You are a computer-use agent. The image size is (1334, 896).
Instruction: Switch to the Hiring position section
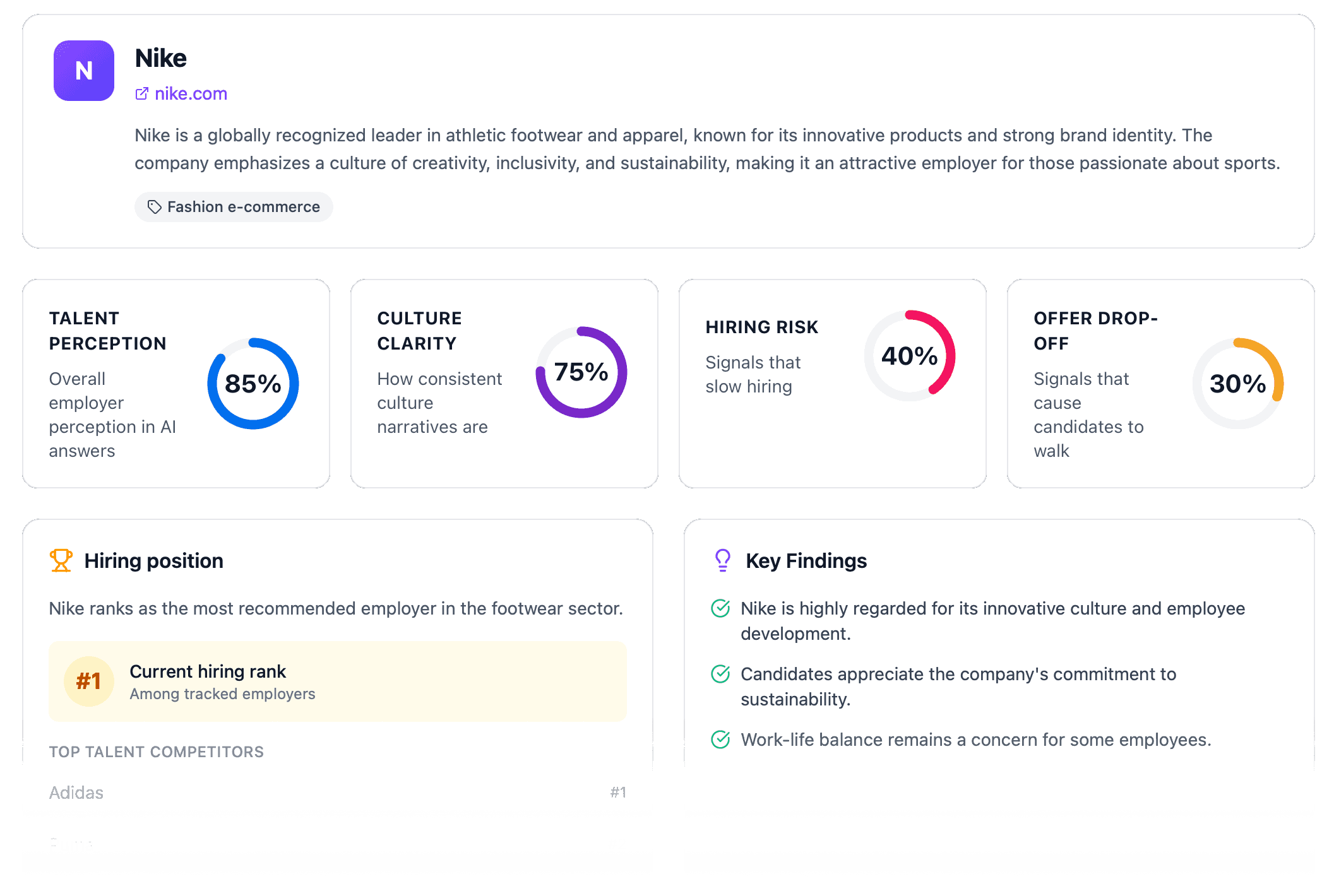coord(154,560)
